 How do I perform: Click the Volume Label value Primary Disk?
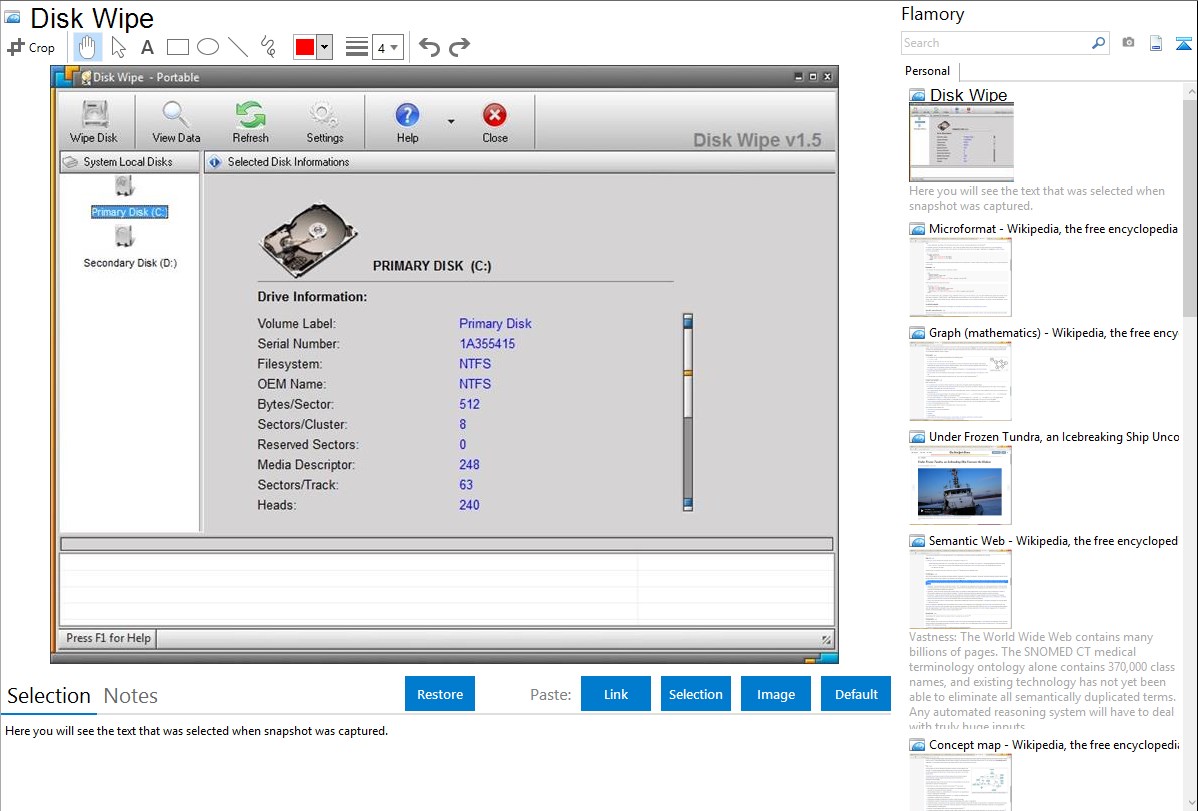click(495, 323)
